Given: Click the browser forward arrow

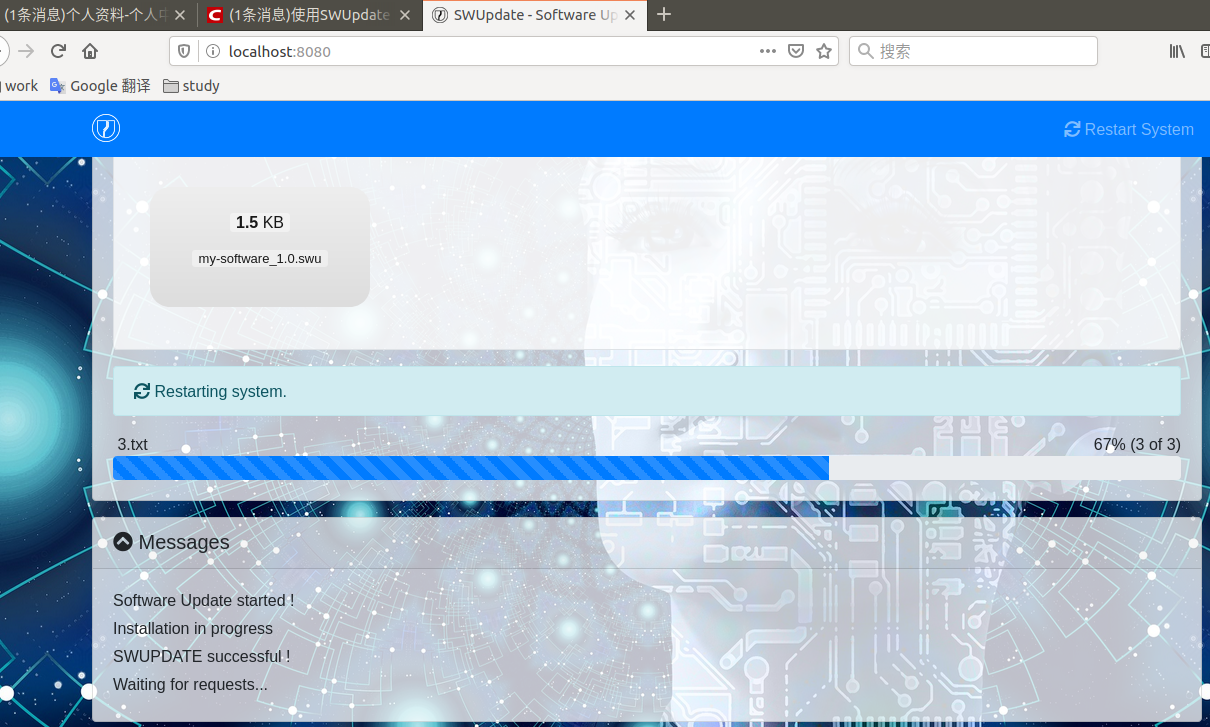Looking at the screenshot, I should (26, 51).
